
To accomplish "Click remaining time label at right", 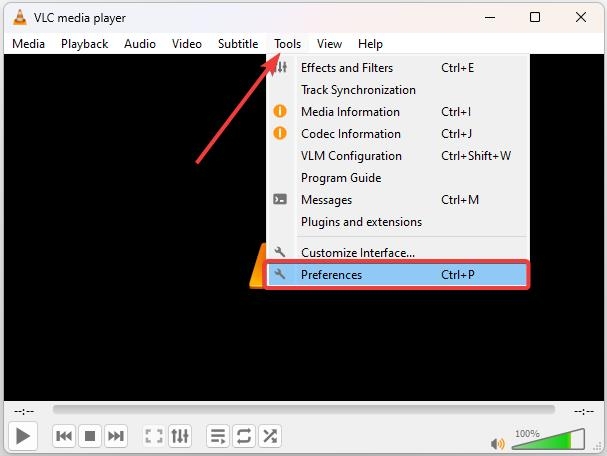I will (x=584, y=411).
